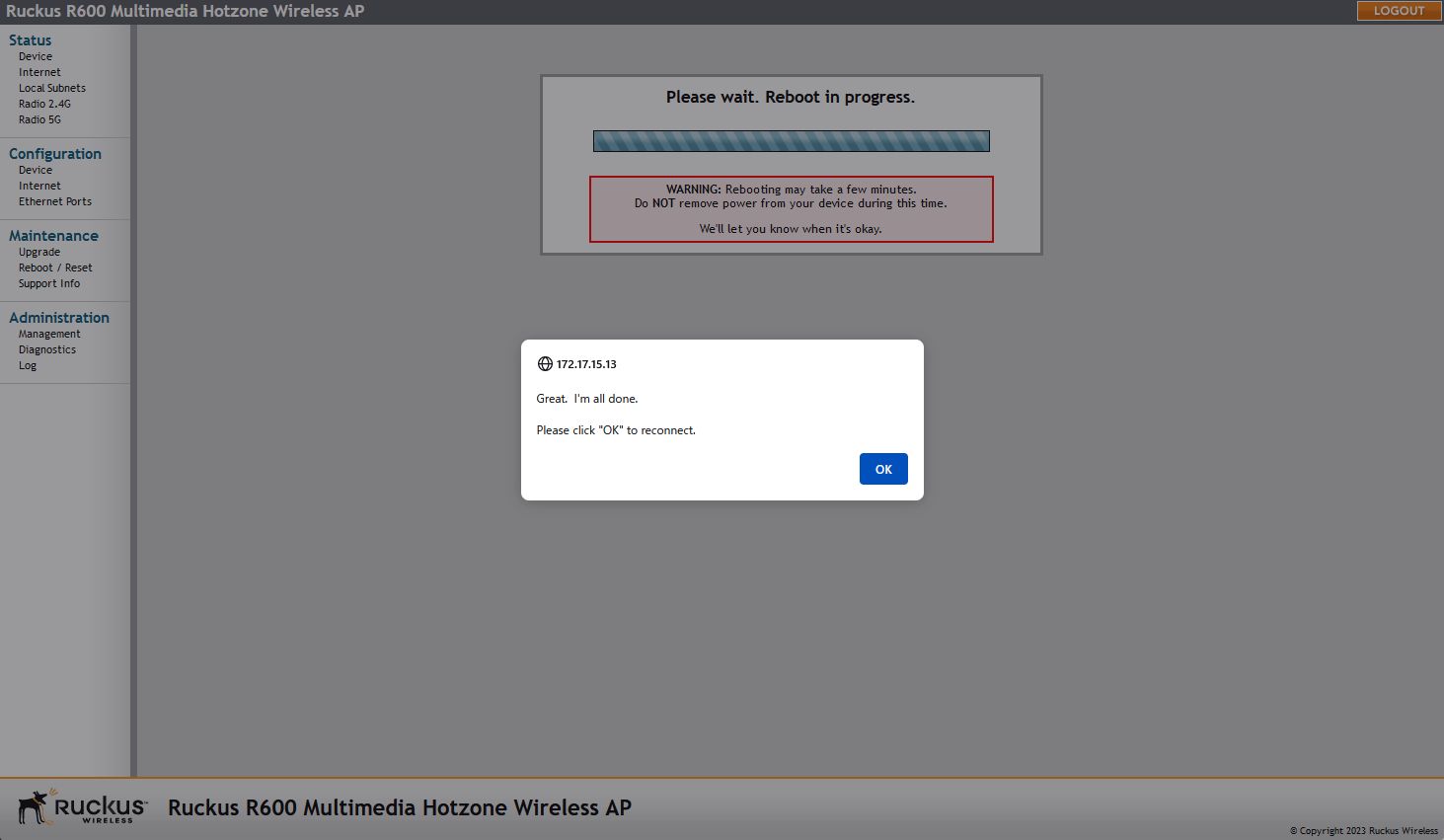Open Status Device page
Viewport: 1444px width, 840px height.
click(36, 56)
